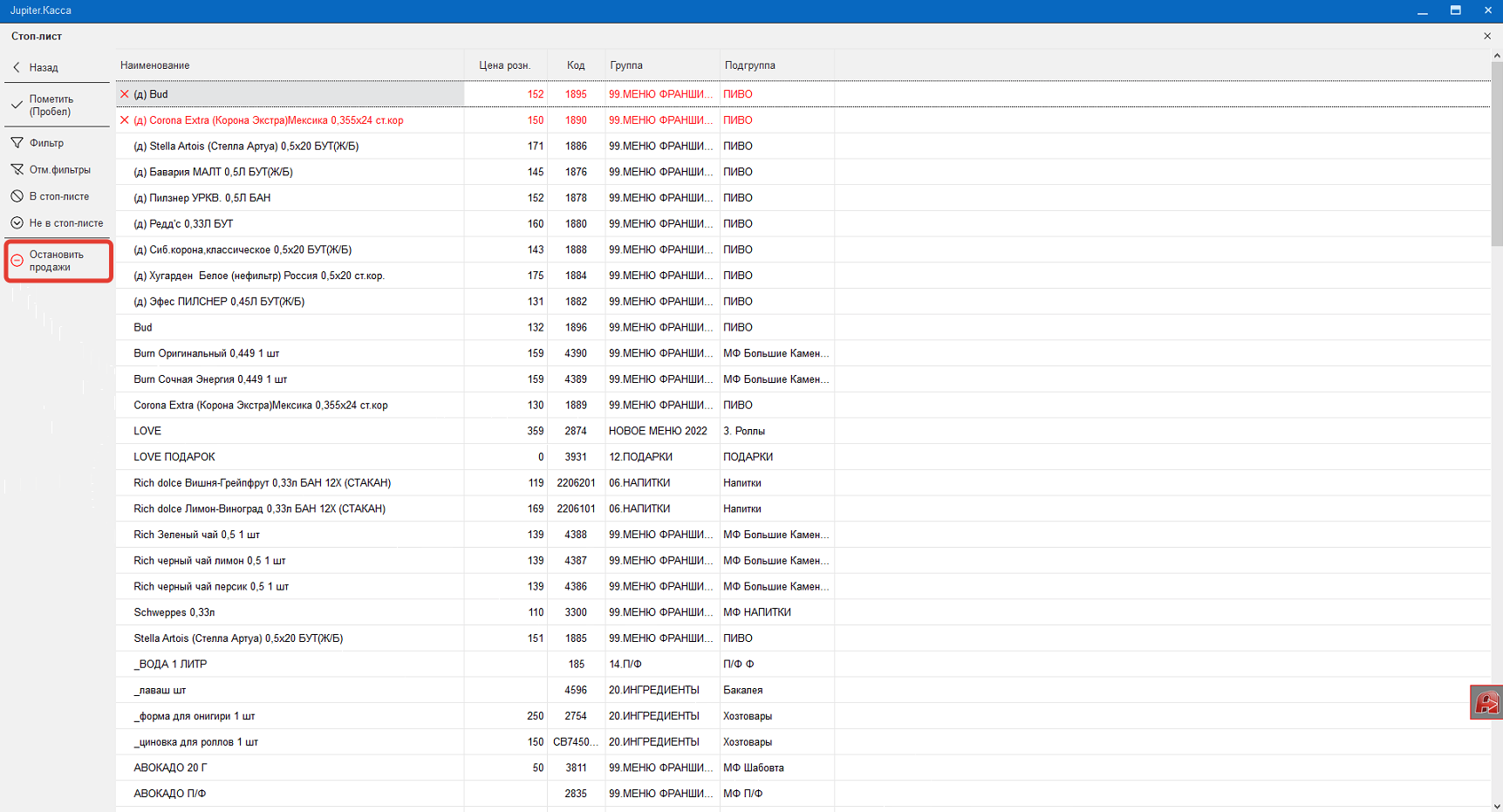Screen dimensions: 1503x812
Task: Select the (д) Corona Extra row
Action: point(803,120)
